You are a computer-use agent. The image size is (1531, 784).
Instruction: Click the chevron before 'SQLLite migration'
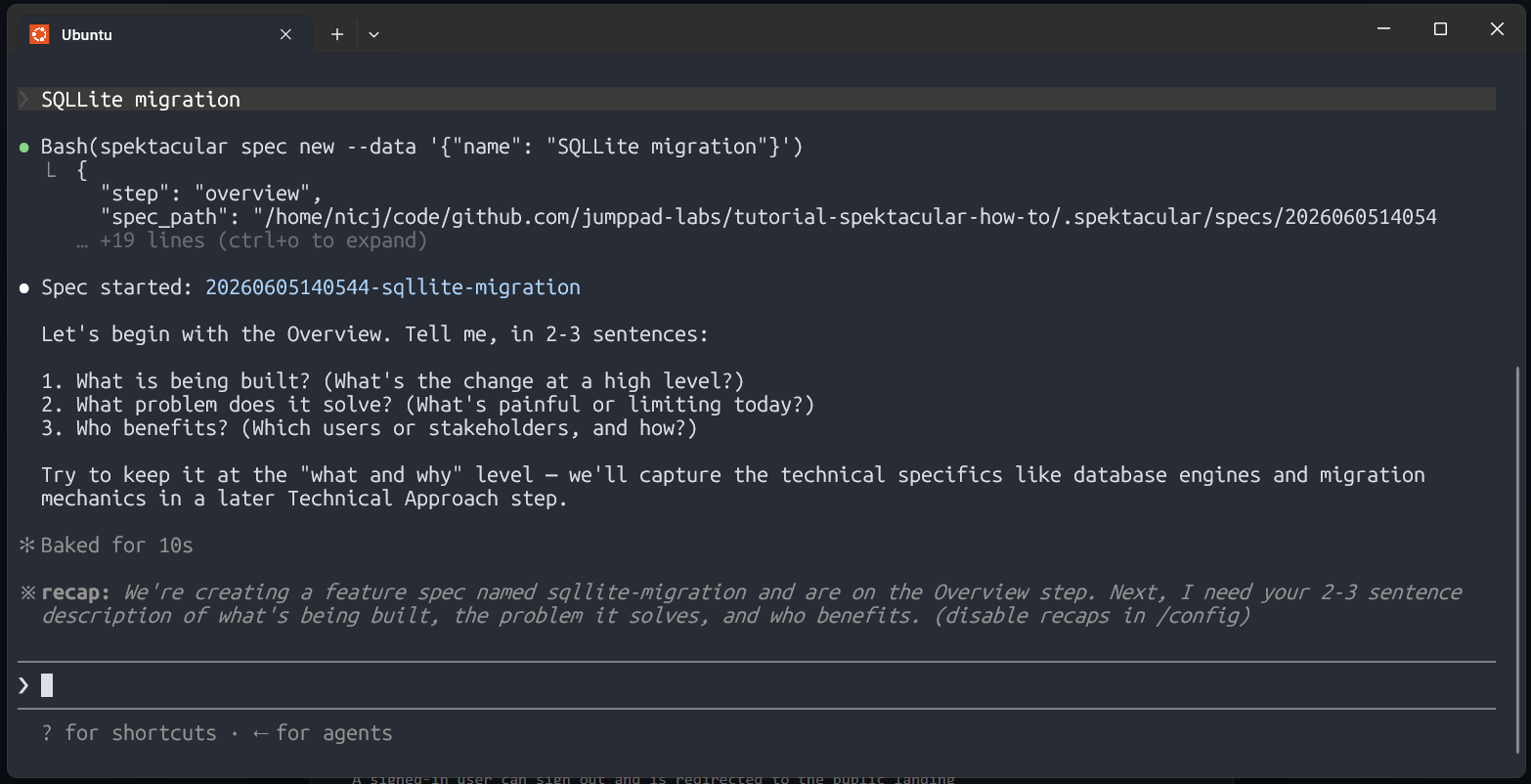point(24,99)
